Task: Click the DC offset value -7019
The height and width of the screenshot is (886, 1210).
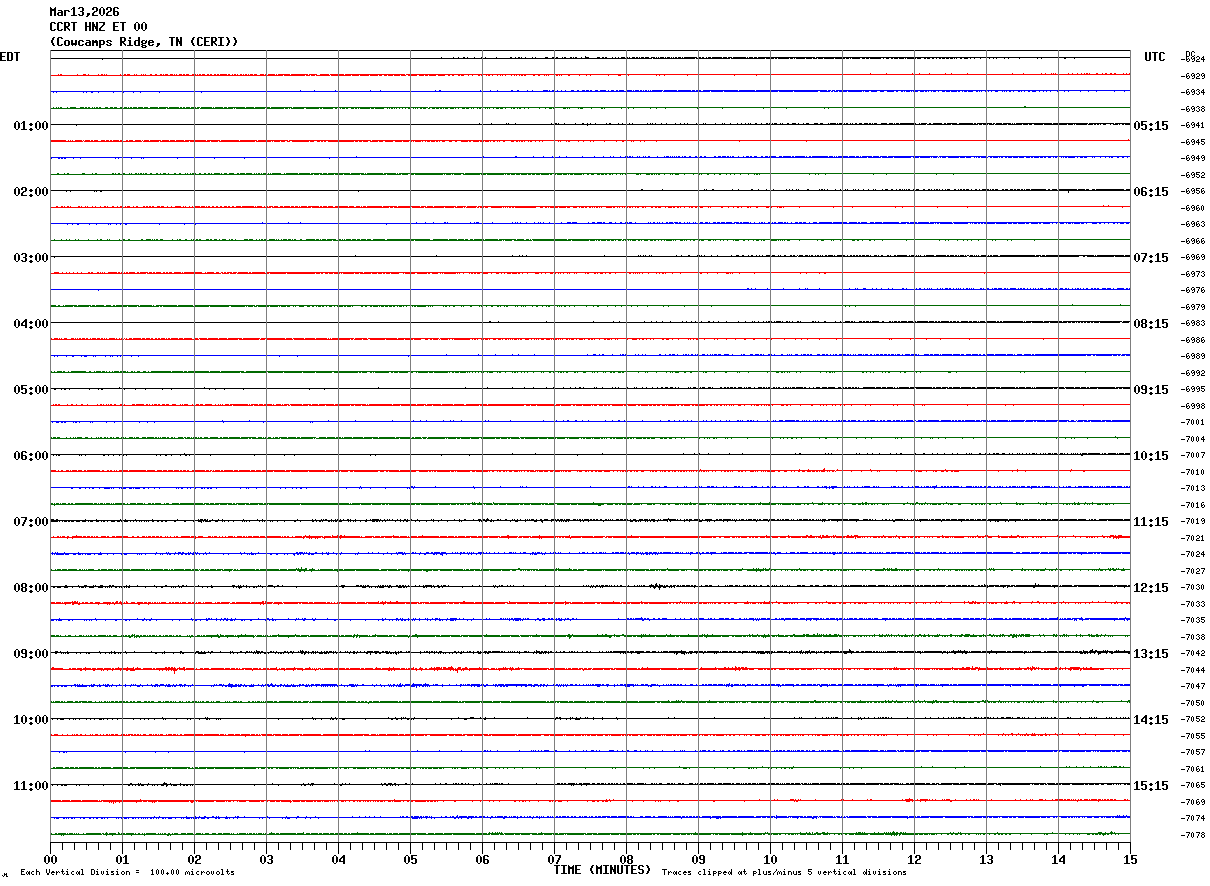Action: 1193,521
